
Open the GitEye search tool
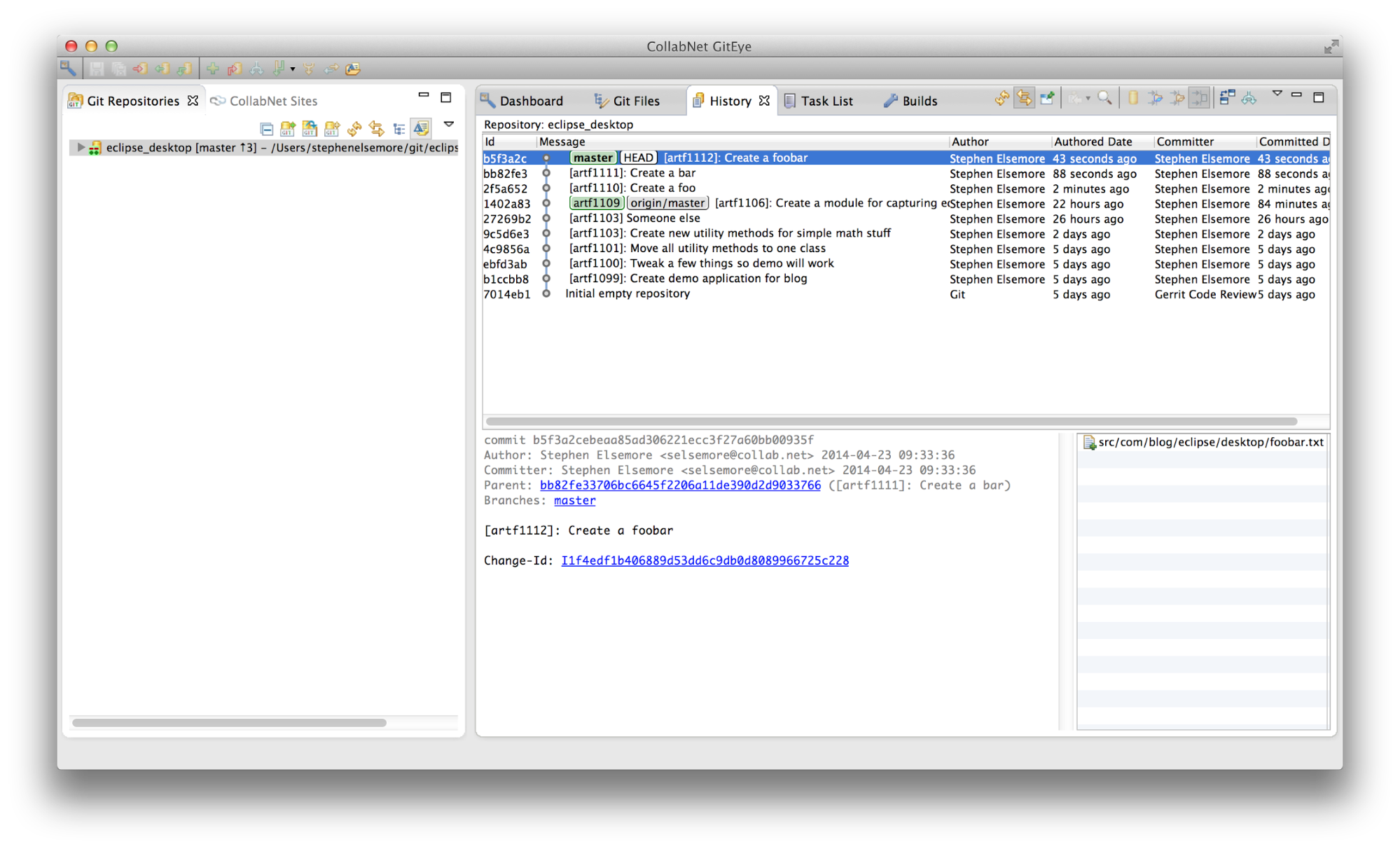[67, 68]
